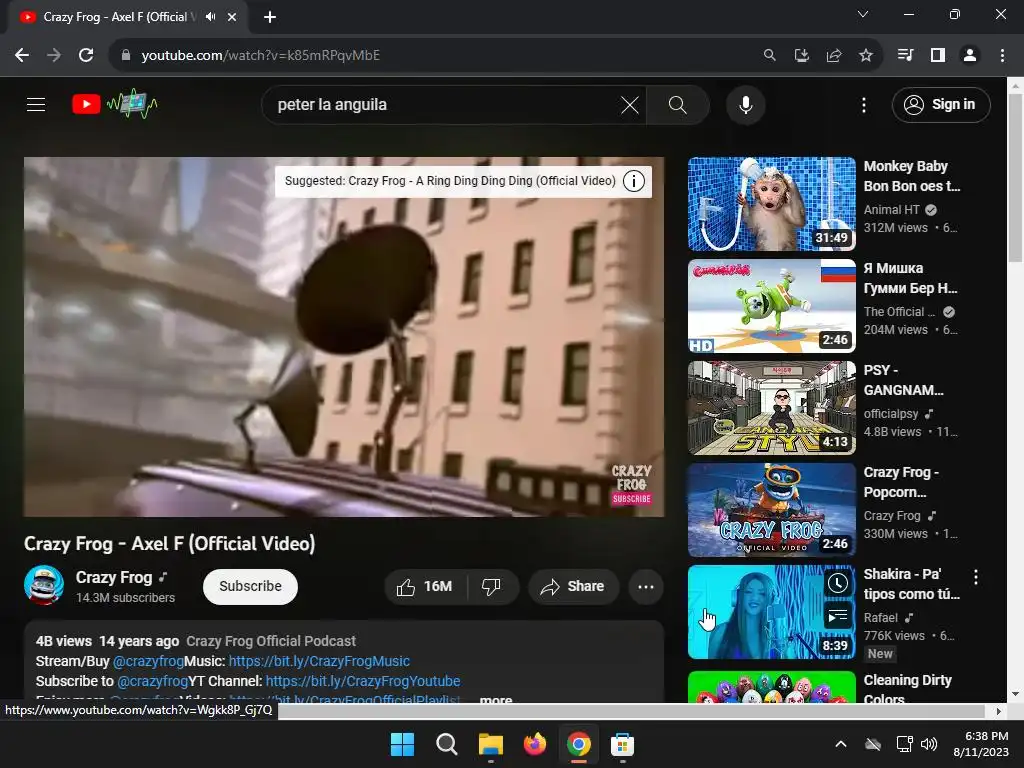The width and height of the screenshot is (1024, 768).
Task: Go to YouTube home via logo
Action: click(114, 104)
